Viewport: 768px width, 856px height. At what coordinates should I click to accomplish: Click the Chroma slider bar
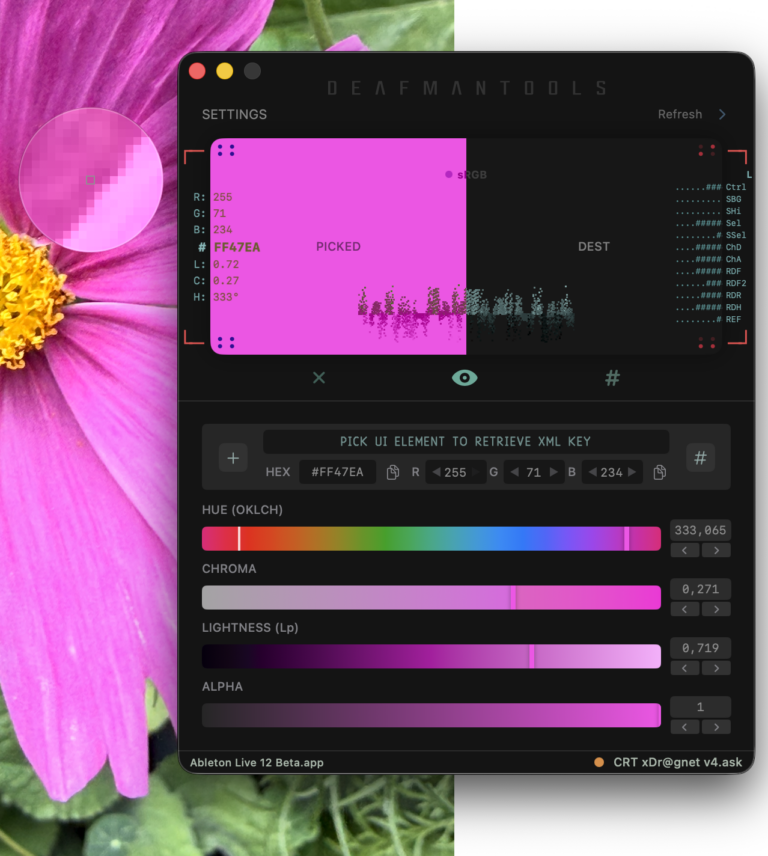431,598
